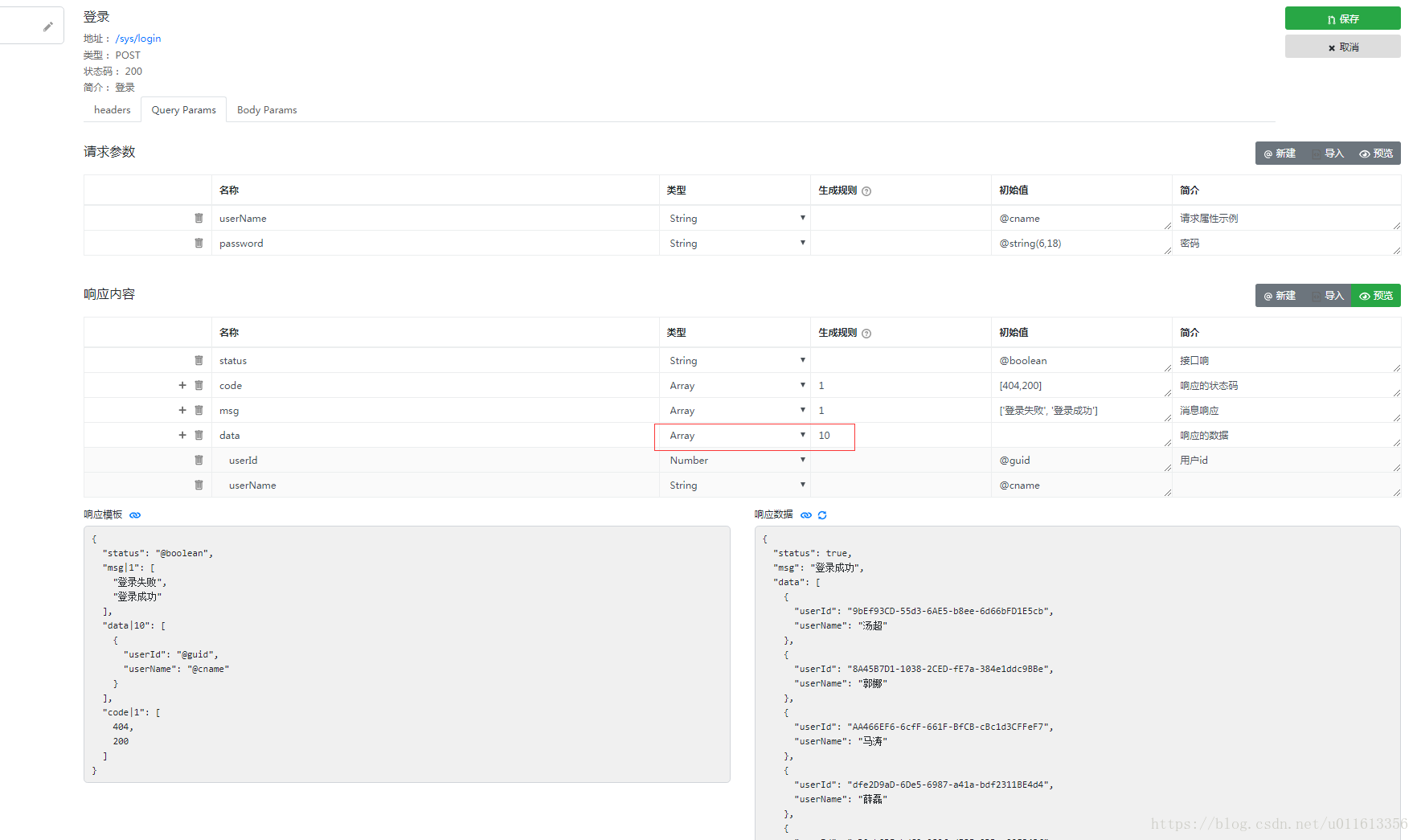Open the Number type dropdown for userId
This screenshot has width=1417, height=840.
(x=735, y=461)
